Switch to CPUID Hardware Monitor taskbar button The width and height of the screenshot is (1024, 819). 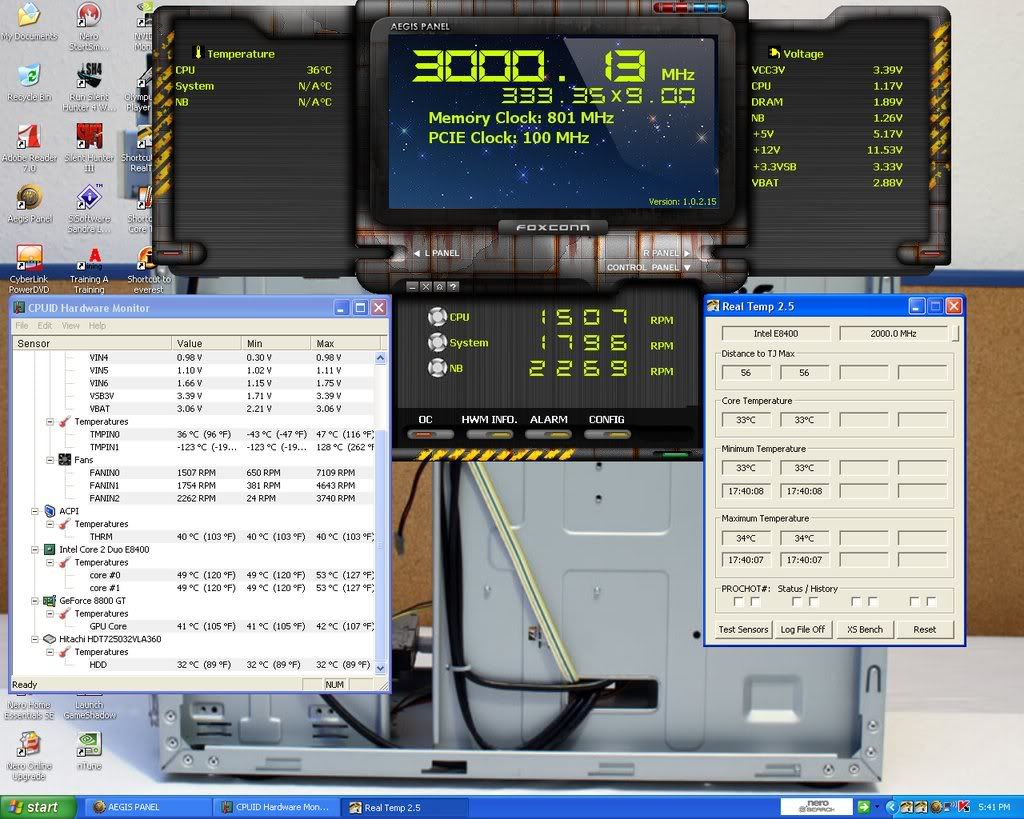tap(276, 807)
